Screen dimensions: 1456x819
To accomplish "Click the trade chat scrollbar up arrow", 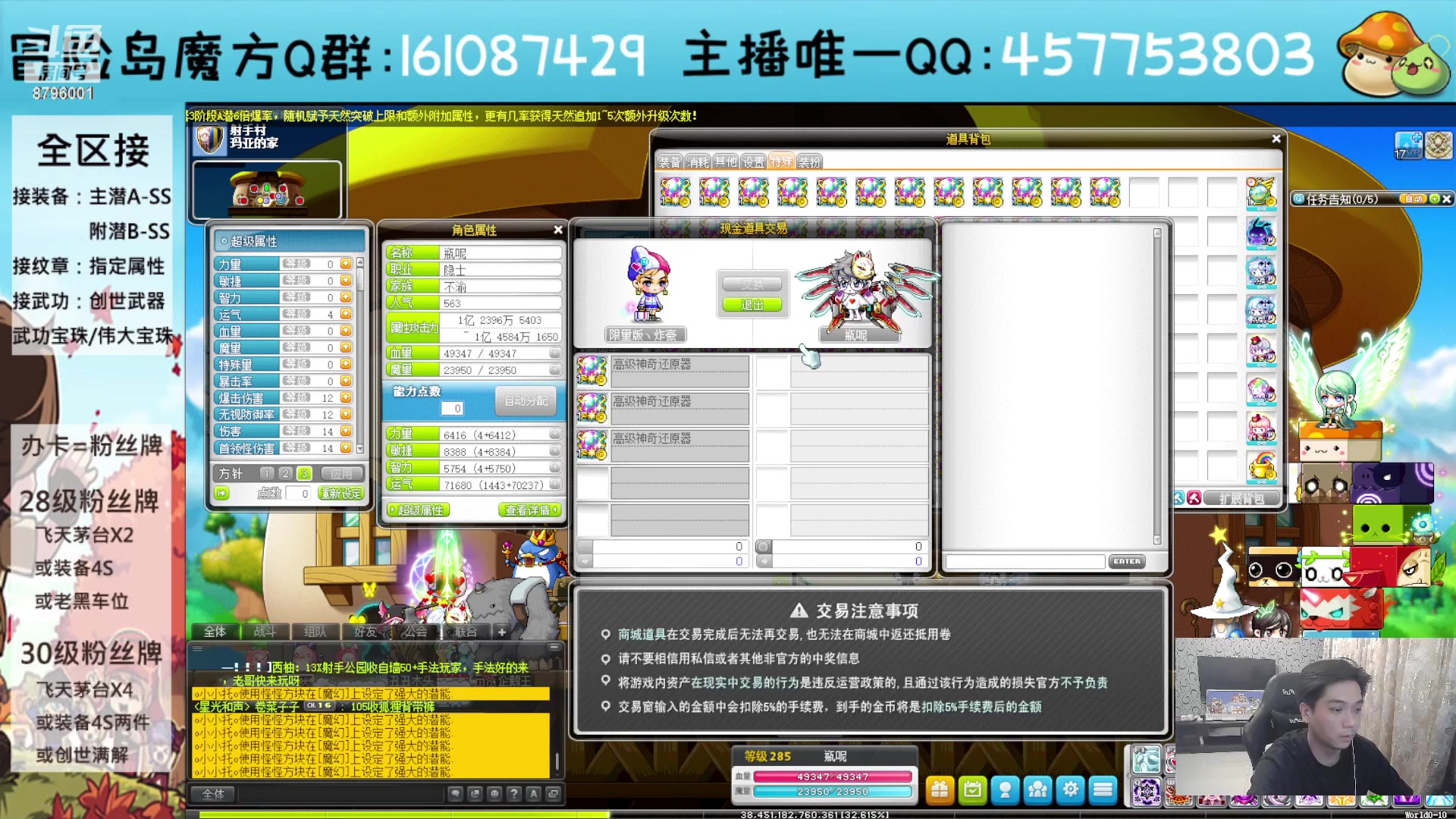I will pyautogui.click(x=1157, y=234).
